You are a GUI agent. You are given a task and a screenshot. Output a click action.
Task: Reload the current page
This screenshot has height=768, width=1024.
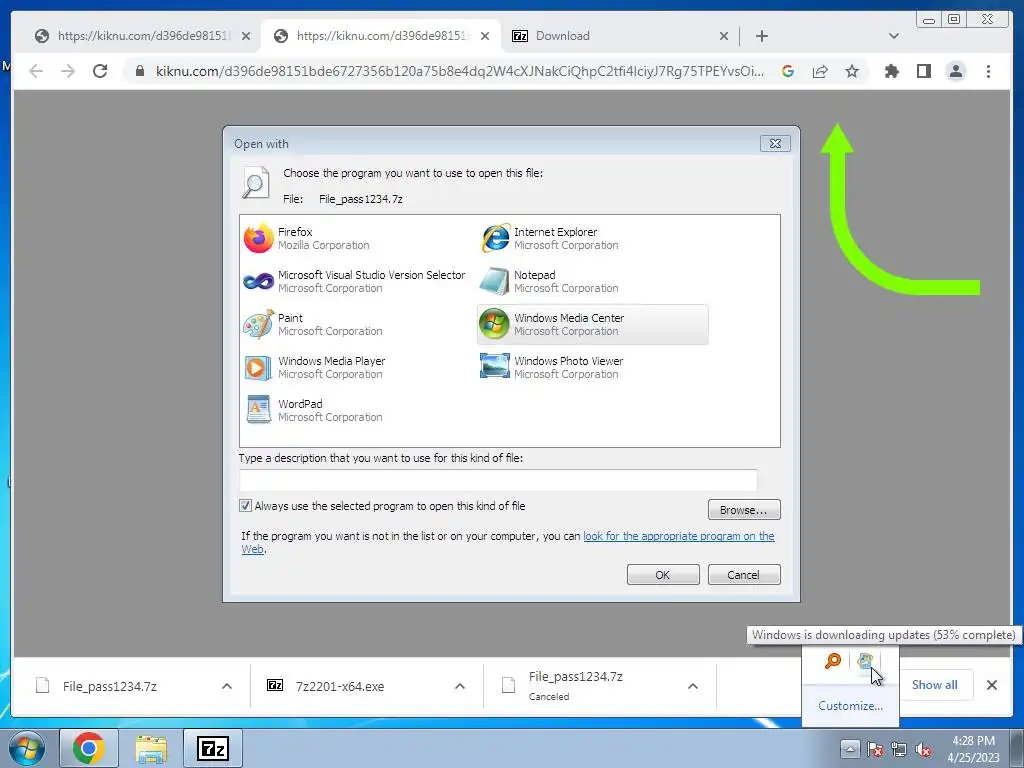100,71
